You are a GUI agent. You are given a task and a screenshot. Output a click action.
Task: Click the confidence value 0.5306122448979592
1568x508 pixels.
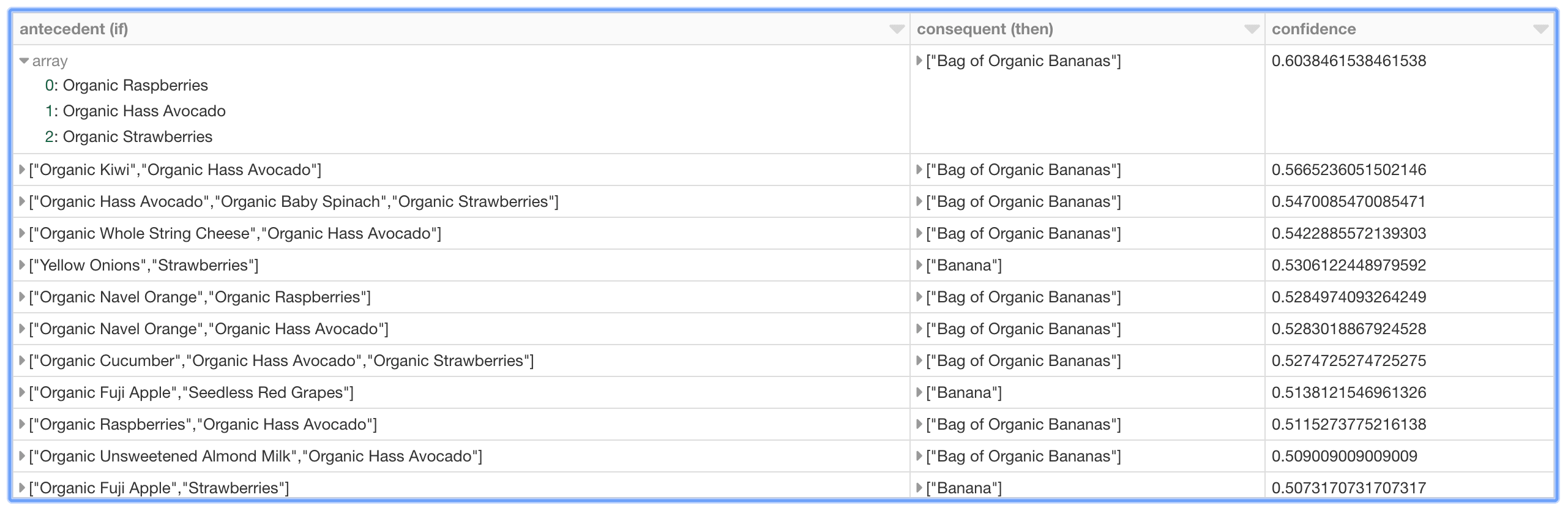(x=1348, y=265)
